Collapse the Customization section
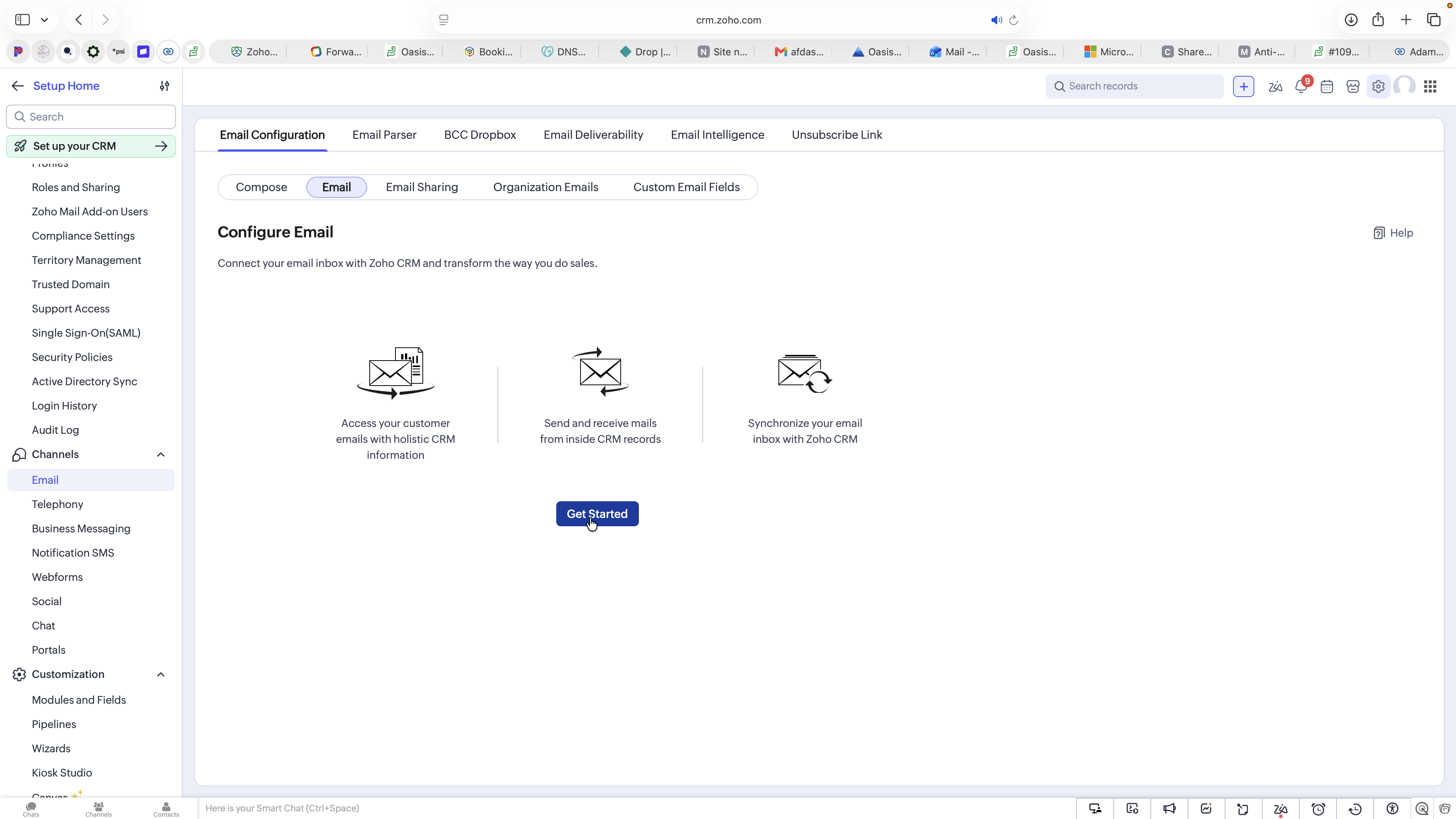The width and height of the screenshot is (1456, 819). pos(160,674)
